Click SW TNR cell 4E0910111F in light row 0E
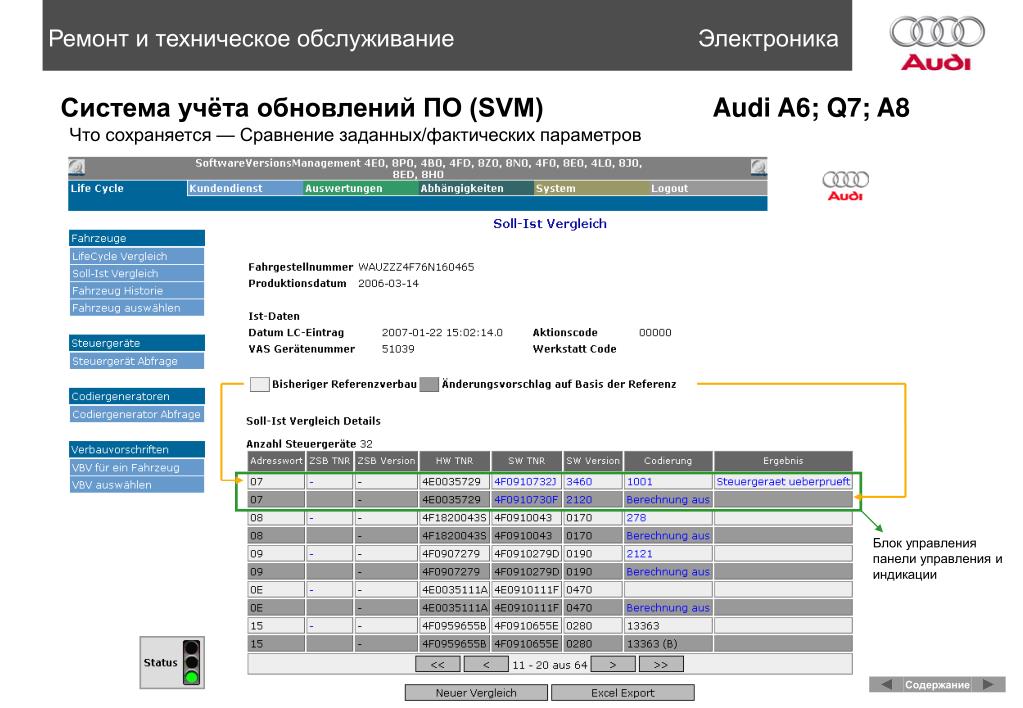 pos(526,590)
